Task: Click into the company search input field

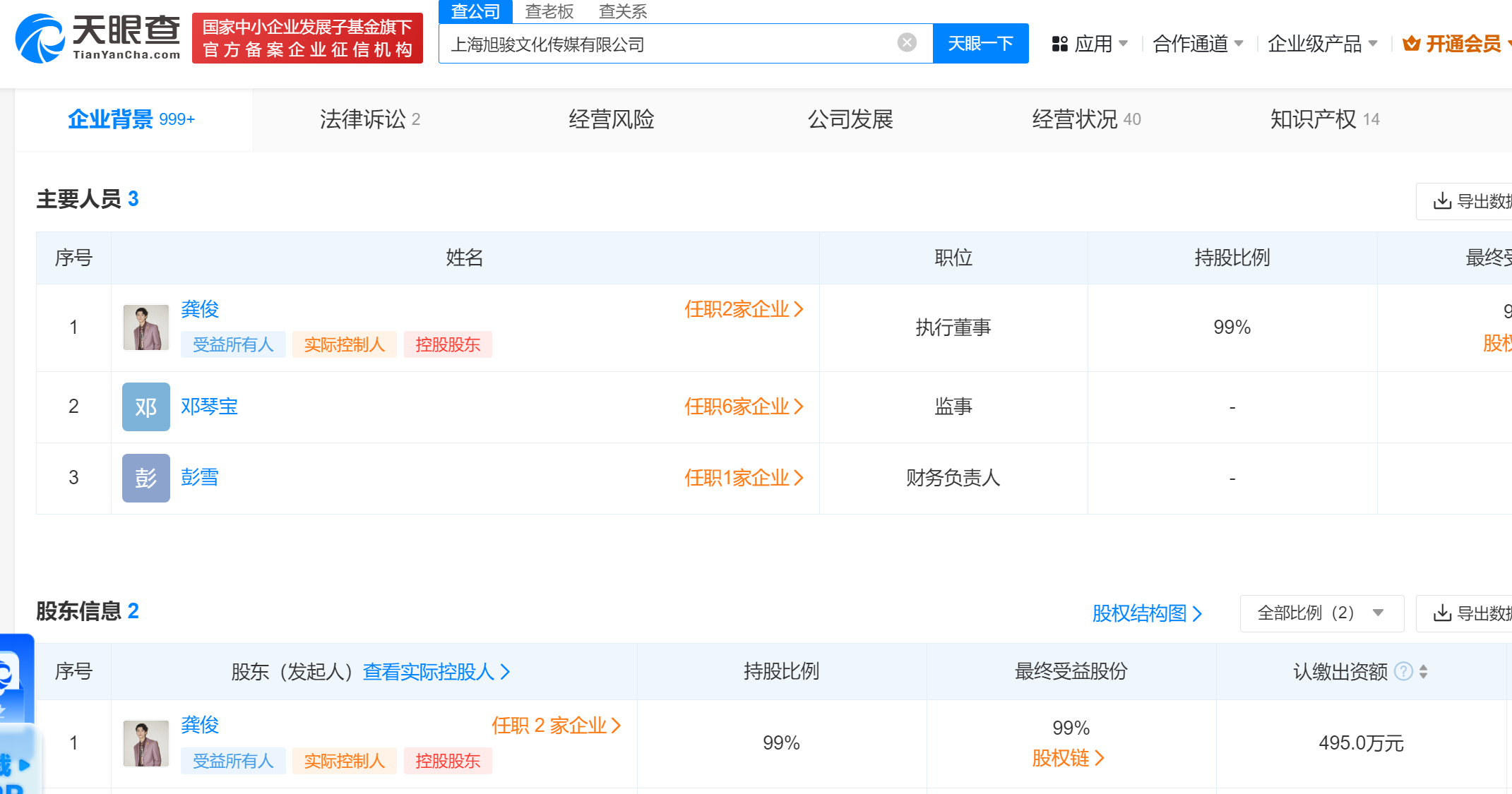Action: (x=671, y=42)
